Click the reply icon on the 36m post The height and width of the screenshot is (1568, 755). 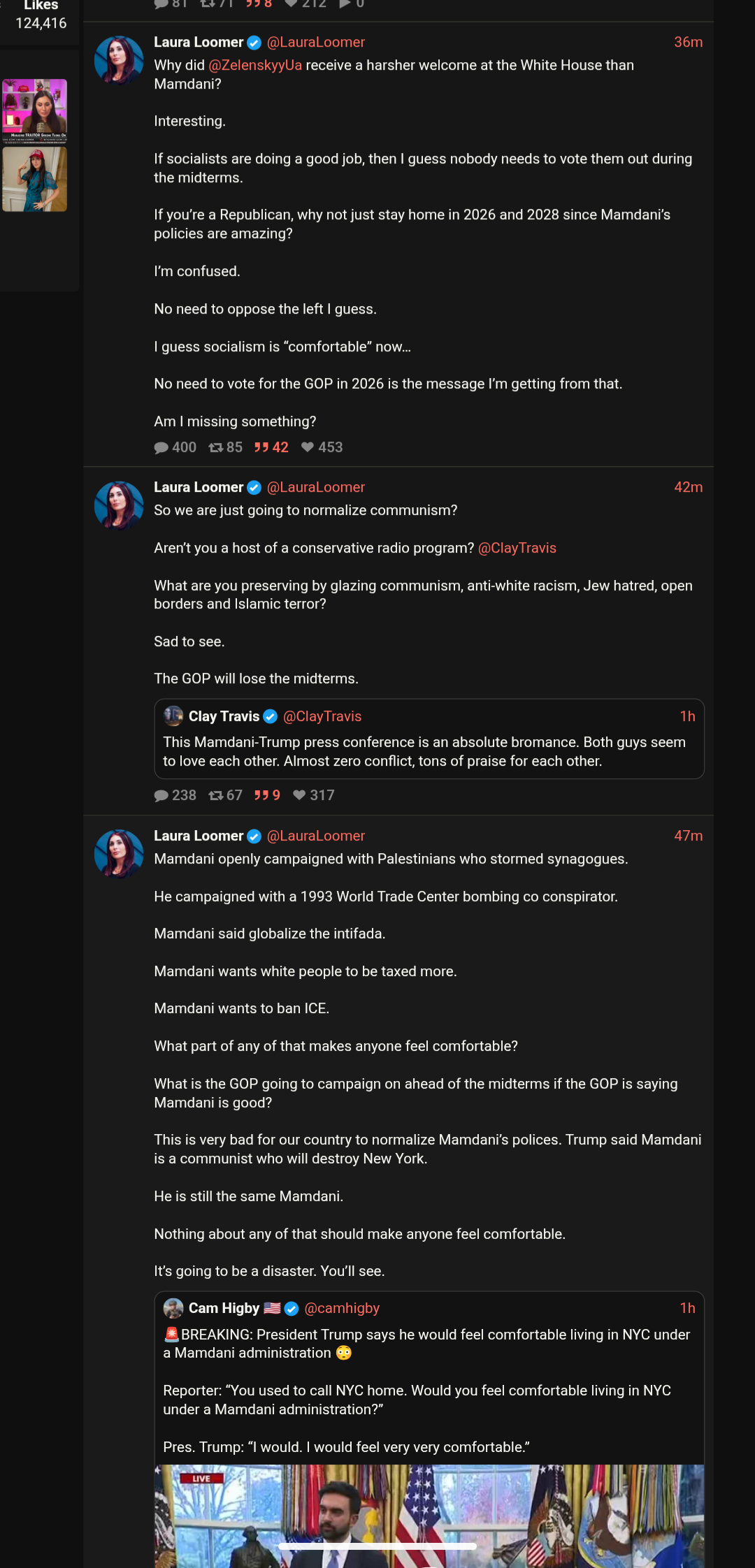(x=161, y=448)
